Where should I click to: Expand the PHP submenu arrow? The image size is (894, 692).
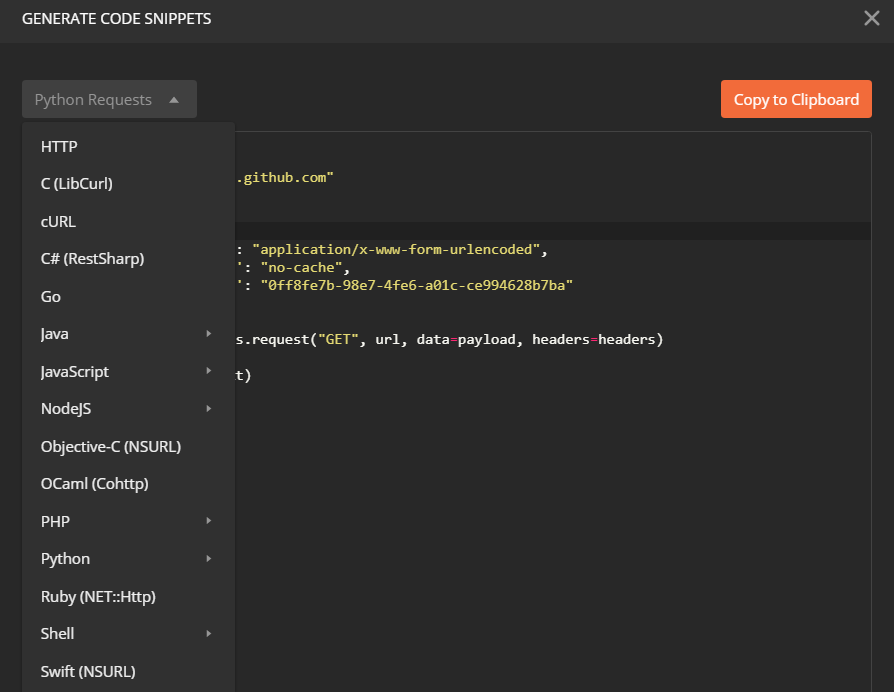point(209,521)
